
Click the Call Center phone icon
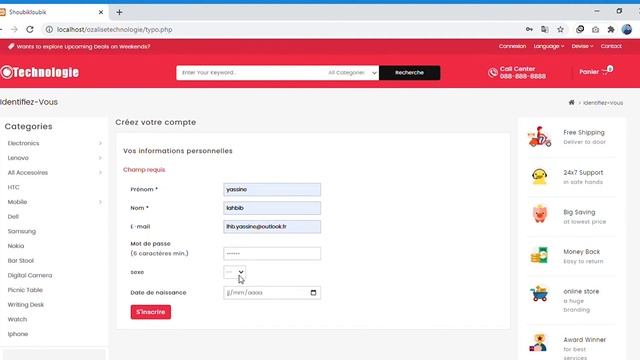[x=493, y=73]
